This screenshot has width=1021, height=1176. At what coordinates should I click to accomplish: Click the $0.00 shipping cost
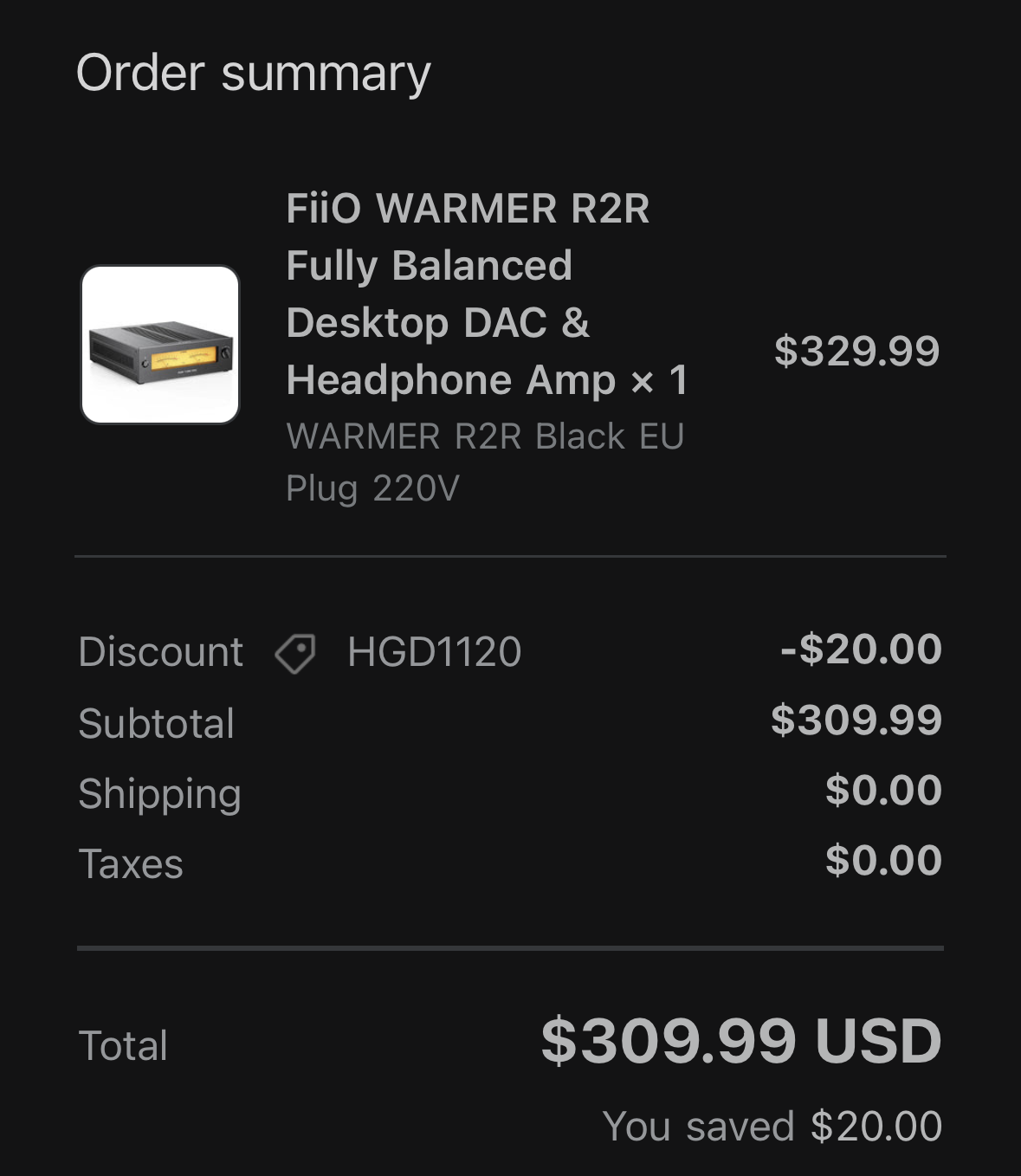(883, 791)
